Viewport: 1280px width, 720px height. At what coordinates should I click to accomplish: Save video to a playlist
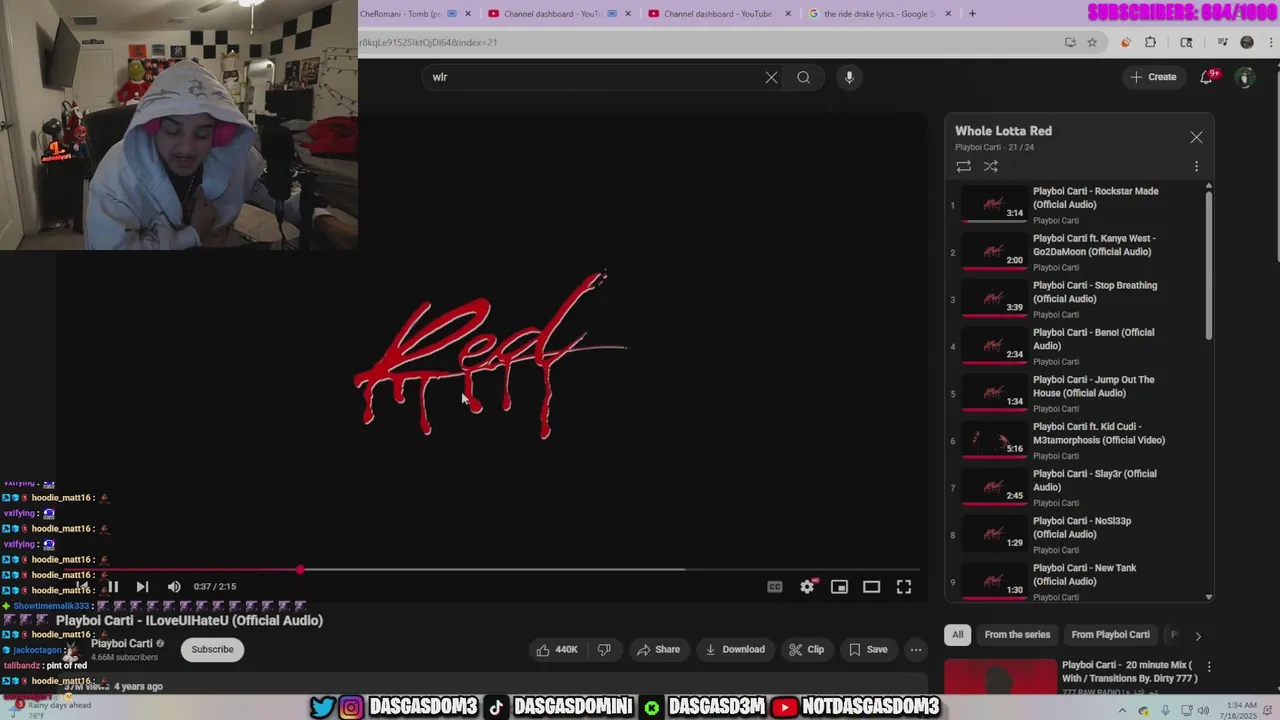coord(868,649)
